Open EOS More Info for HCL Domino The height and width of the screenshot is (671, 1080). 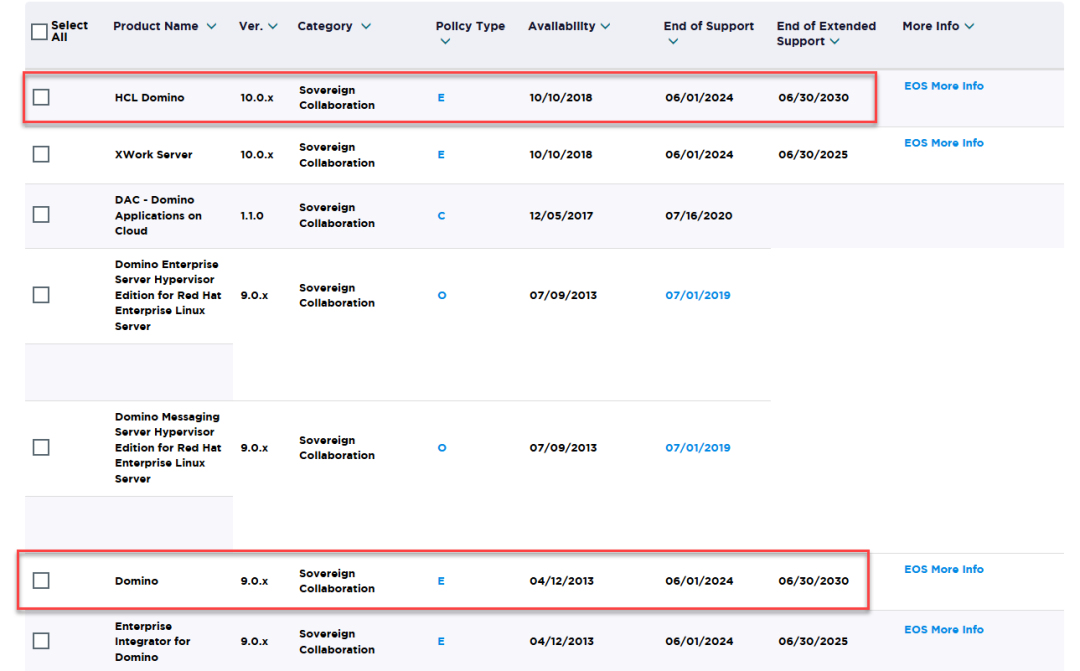tap(944, 86)
